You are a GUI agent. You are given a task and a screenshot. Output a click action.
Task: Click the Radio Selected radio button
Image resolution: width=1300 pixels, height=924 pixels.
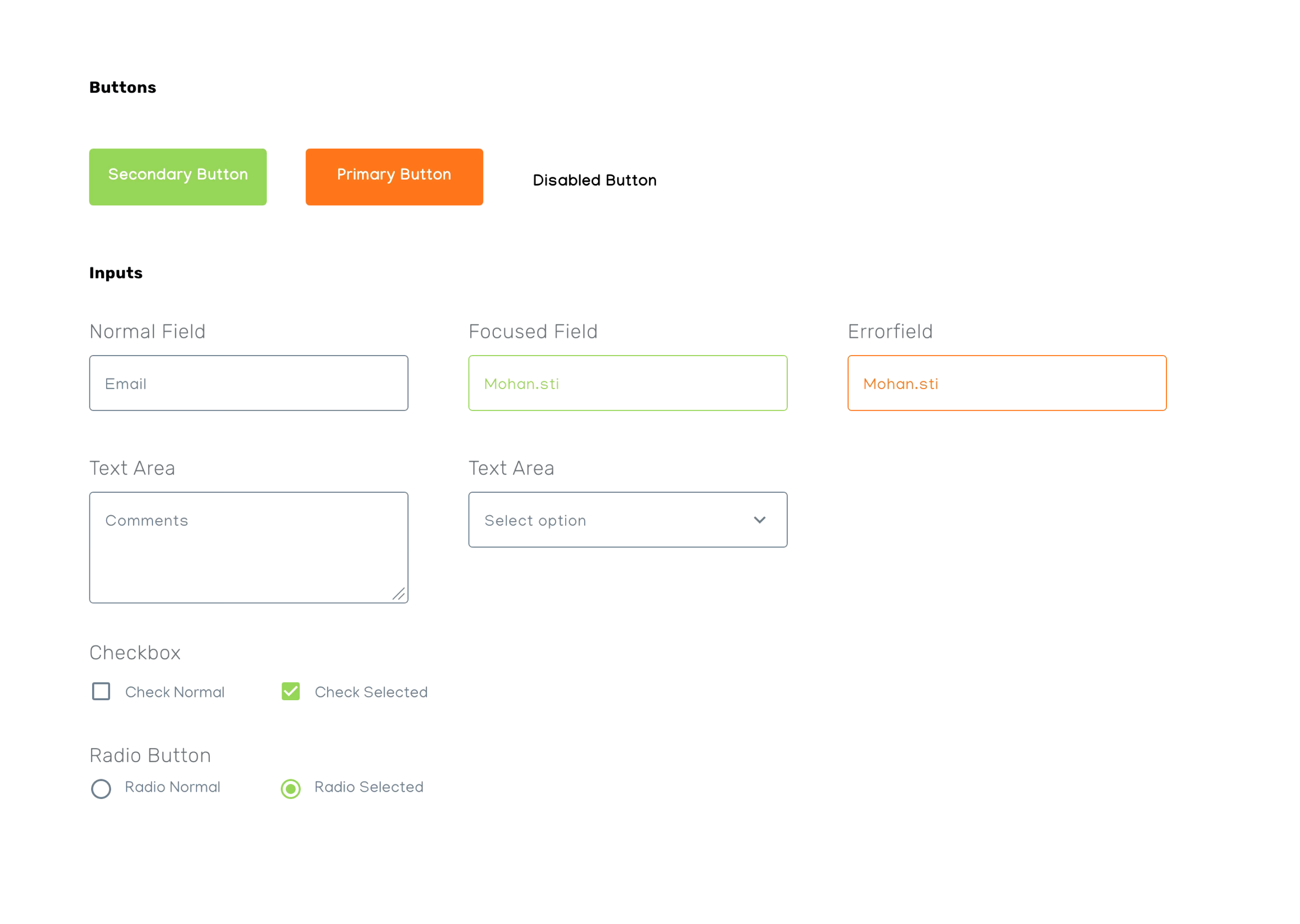291,789
